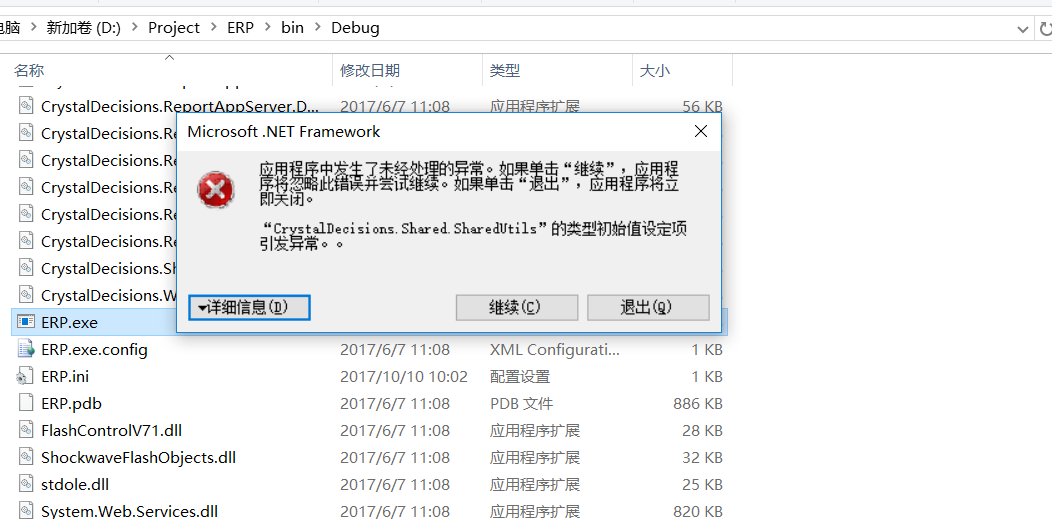Click the date 2017/10/10 10:02
Viewport: 1052px width, 519px height.
(404, 377)
